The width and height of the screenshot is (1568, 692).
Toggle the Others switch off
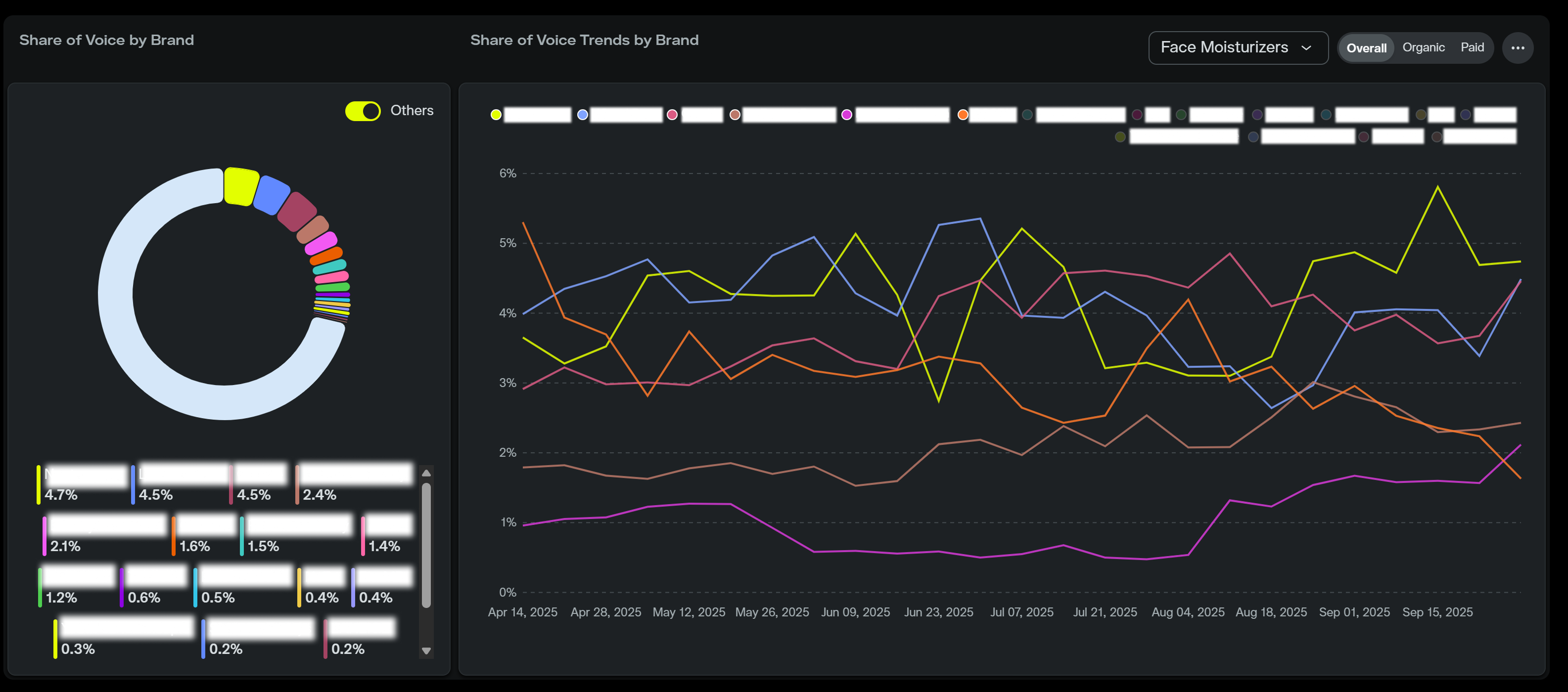[x=363, y=111]
